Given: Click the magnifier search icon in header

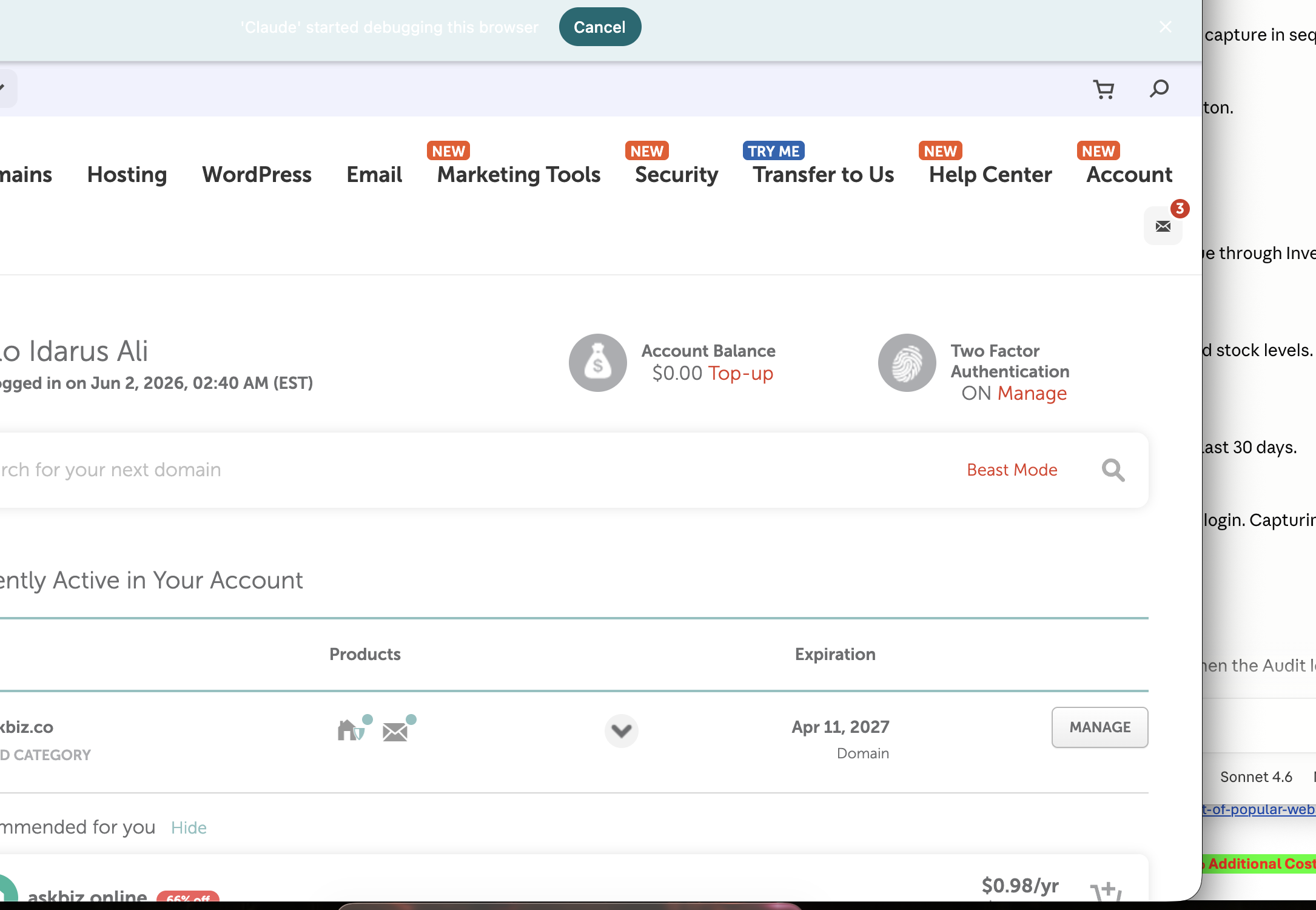Looking at the screenshot, I should (1159, 89).
